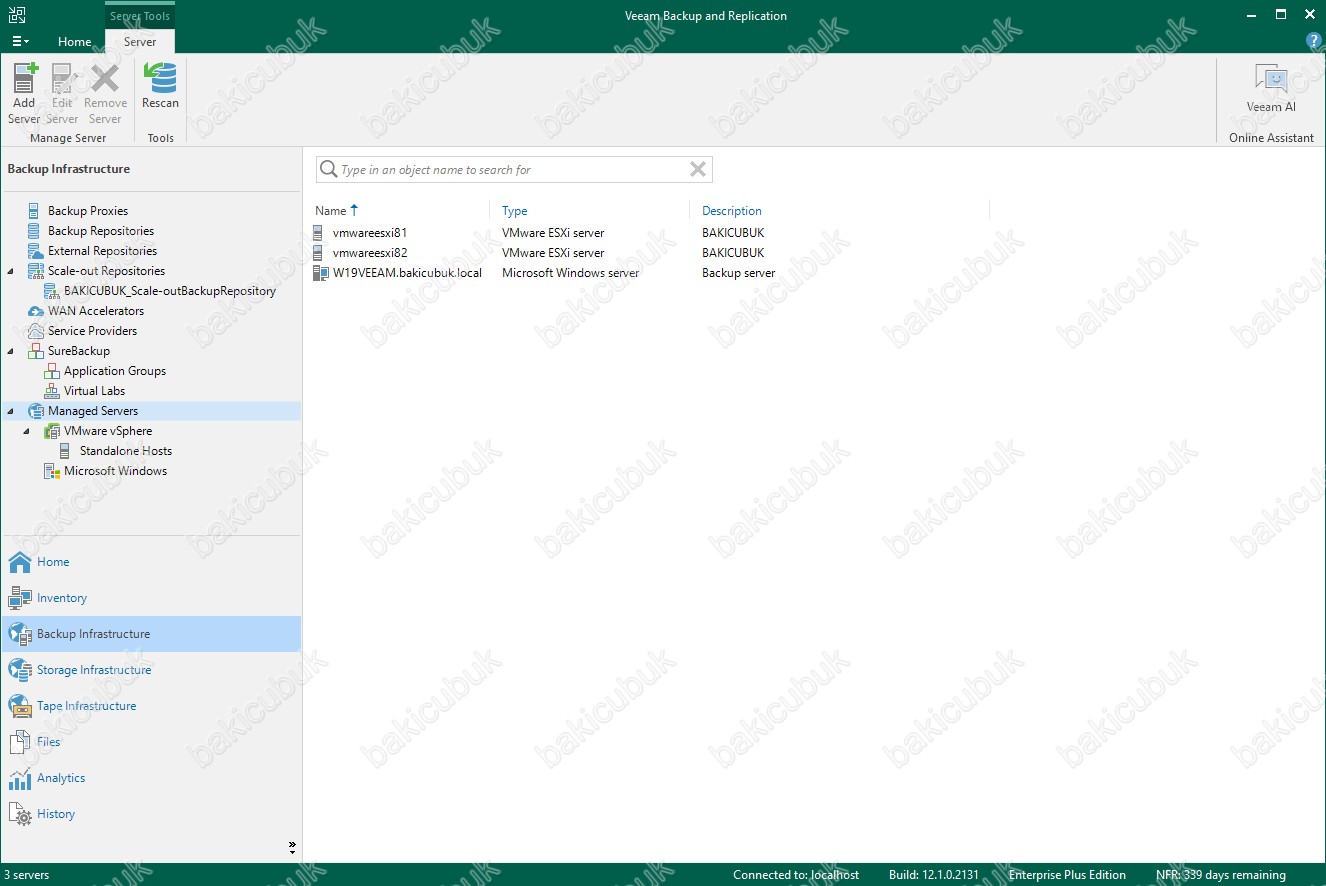
Task: Click the Backup Repositories tree icon
Action: click(36, 231)
